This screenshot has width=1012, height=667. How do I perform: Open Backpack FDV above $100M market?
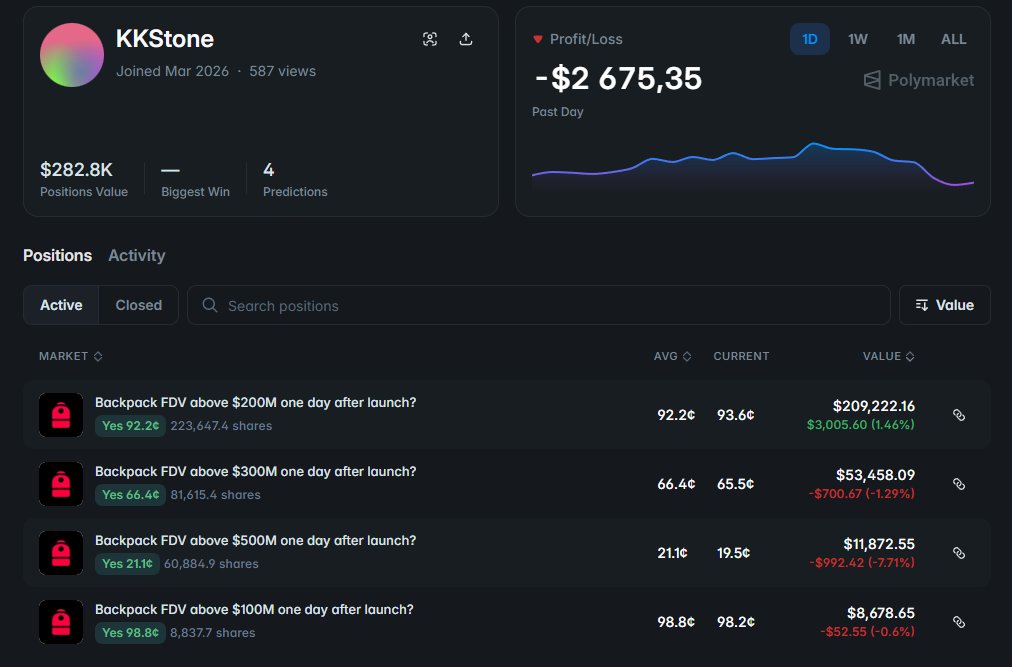click(x=254, y=610)
